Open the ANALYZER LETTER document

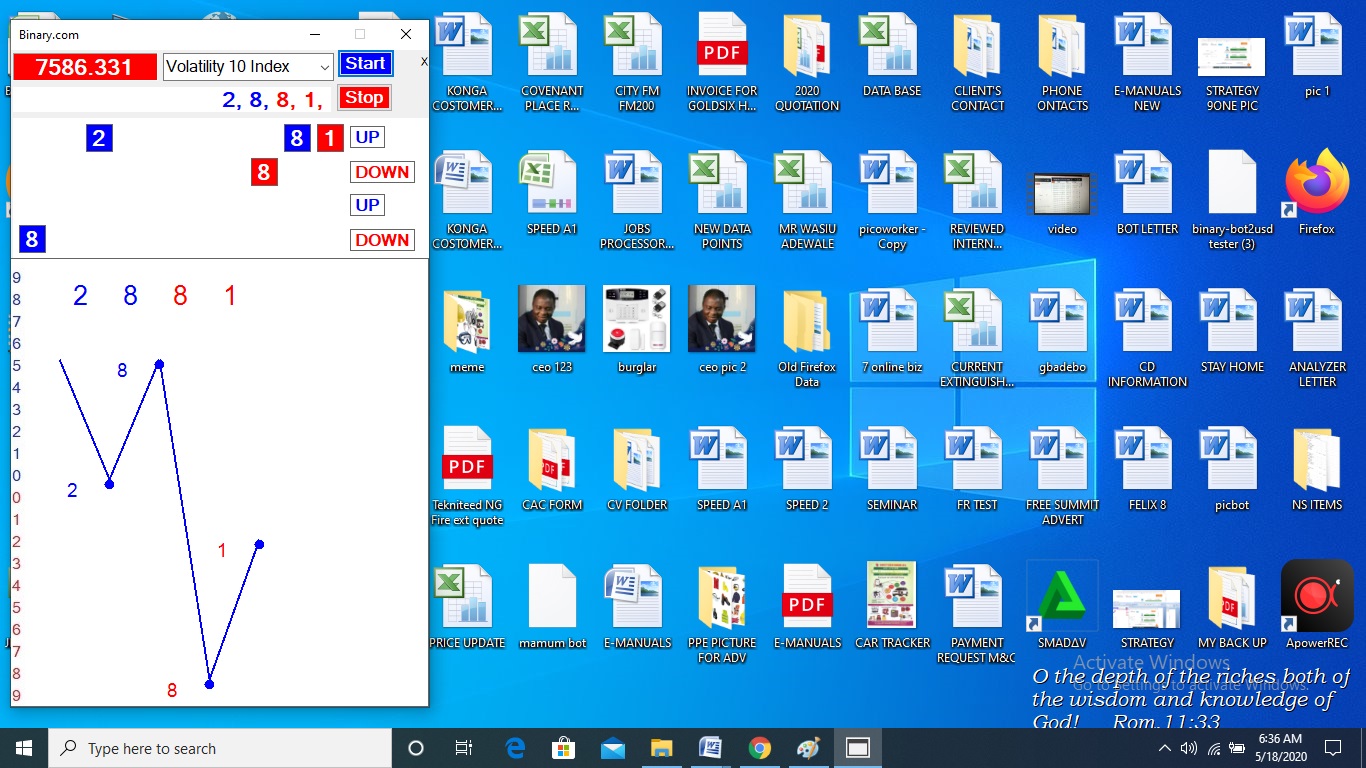(x=1317, y=338)
